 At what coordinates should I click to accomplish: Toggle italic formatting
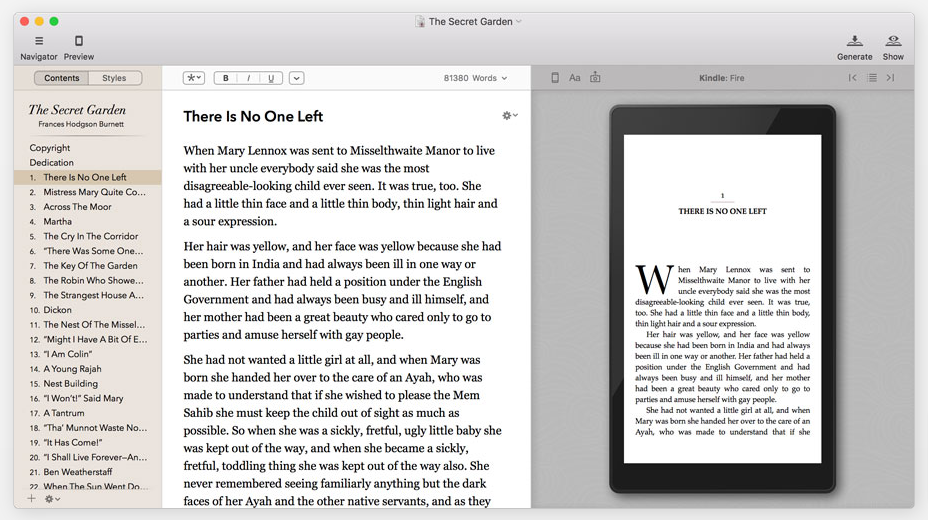click(x=248, y=78)
